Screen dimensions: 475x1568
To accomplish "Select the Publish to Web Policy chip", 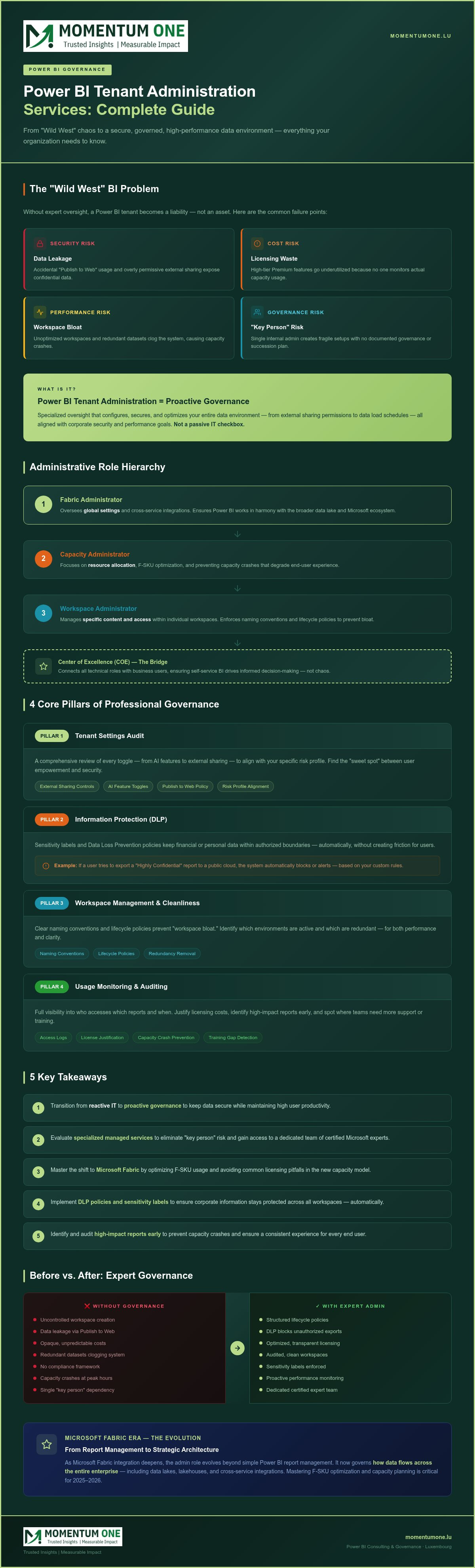I will (x=185, y=786).
